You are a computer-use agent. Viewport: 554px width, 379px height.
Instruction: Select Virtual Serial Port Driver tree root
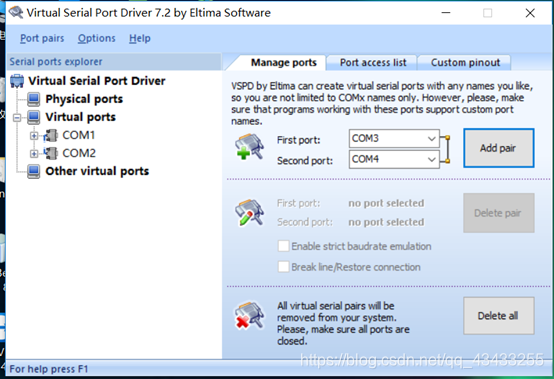(96, 81)
